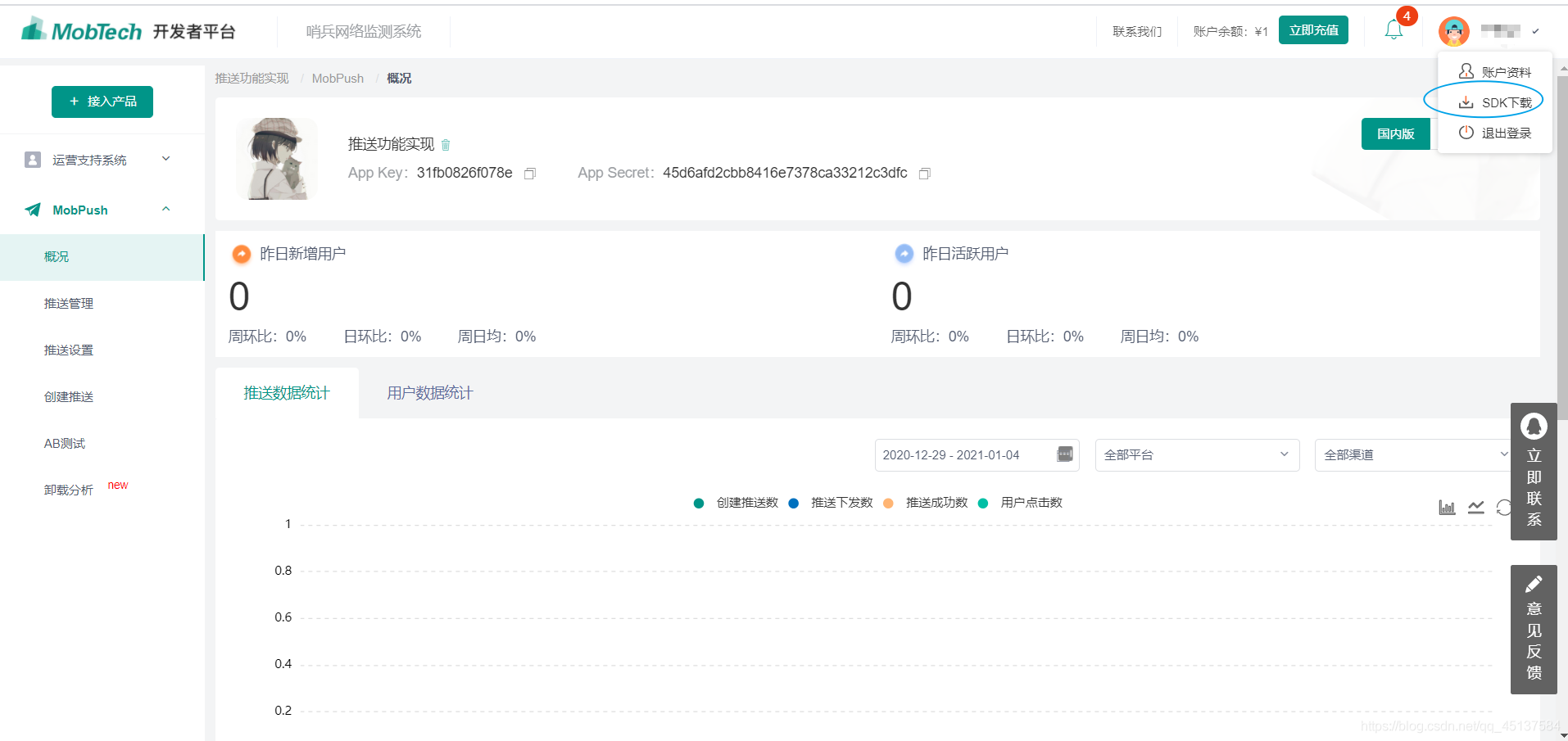Copy the App Key value
Image resolution: width=1568 pixels, height=741 pixels.
tap(530, 174)
